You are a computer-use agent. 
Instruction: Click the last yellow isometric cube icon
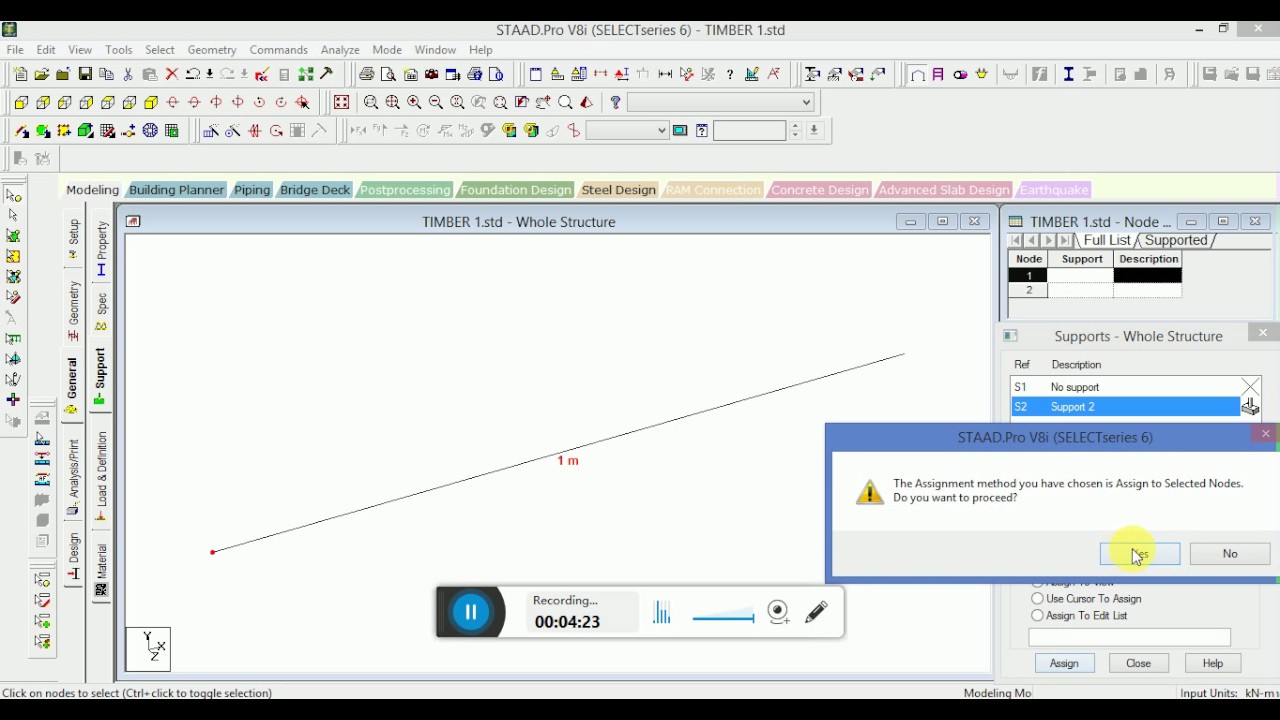[151, 102]
